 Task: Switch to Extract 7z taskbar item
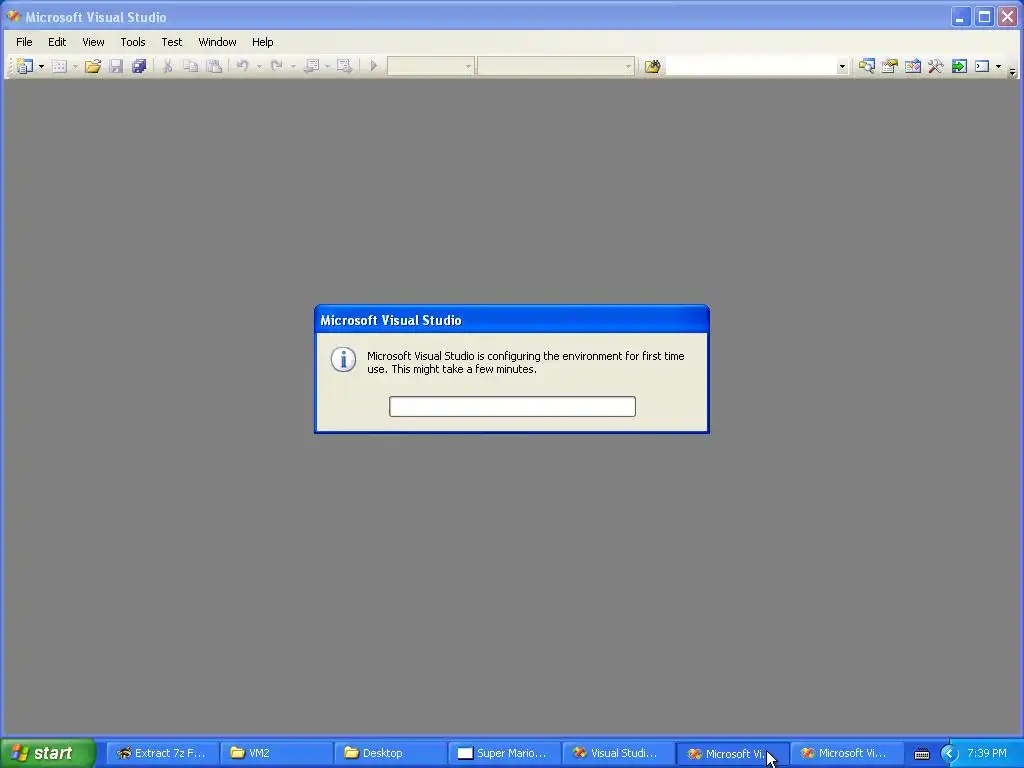tap(163, 753)
